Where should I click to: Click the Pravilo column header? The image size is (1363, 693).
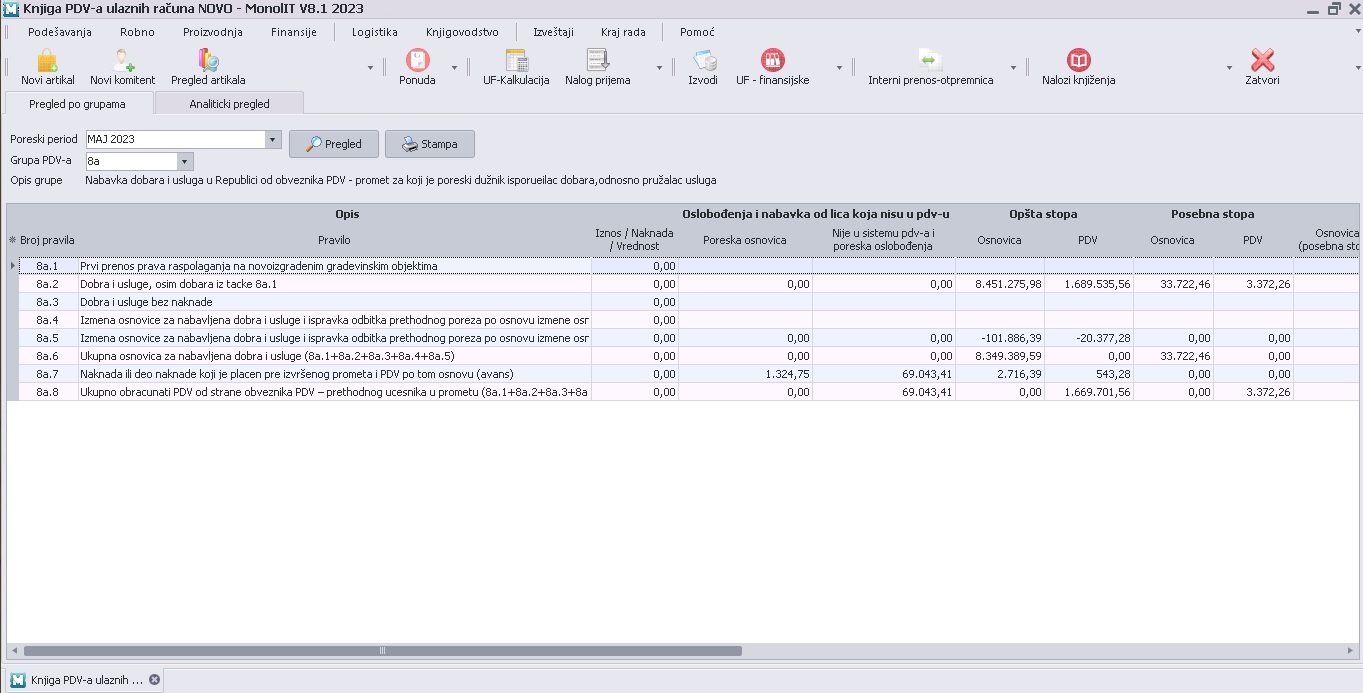(x=334, y=240)
